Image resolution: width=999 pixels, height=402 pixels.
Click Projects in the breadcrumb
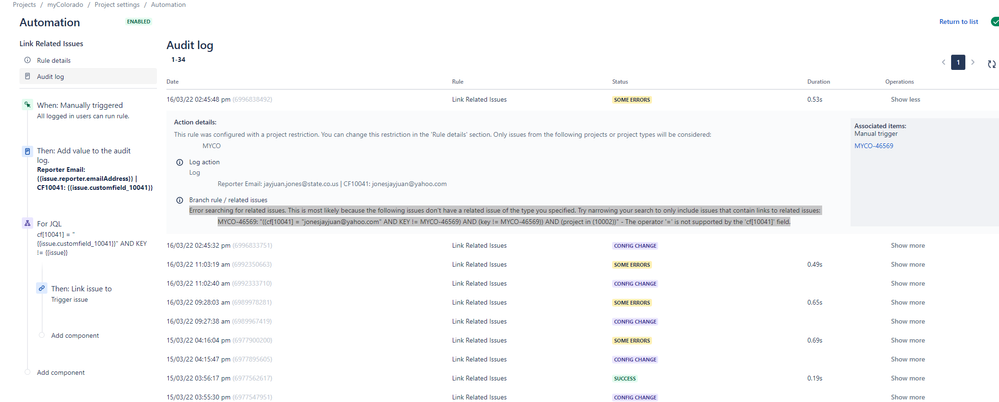(24, 4)
